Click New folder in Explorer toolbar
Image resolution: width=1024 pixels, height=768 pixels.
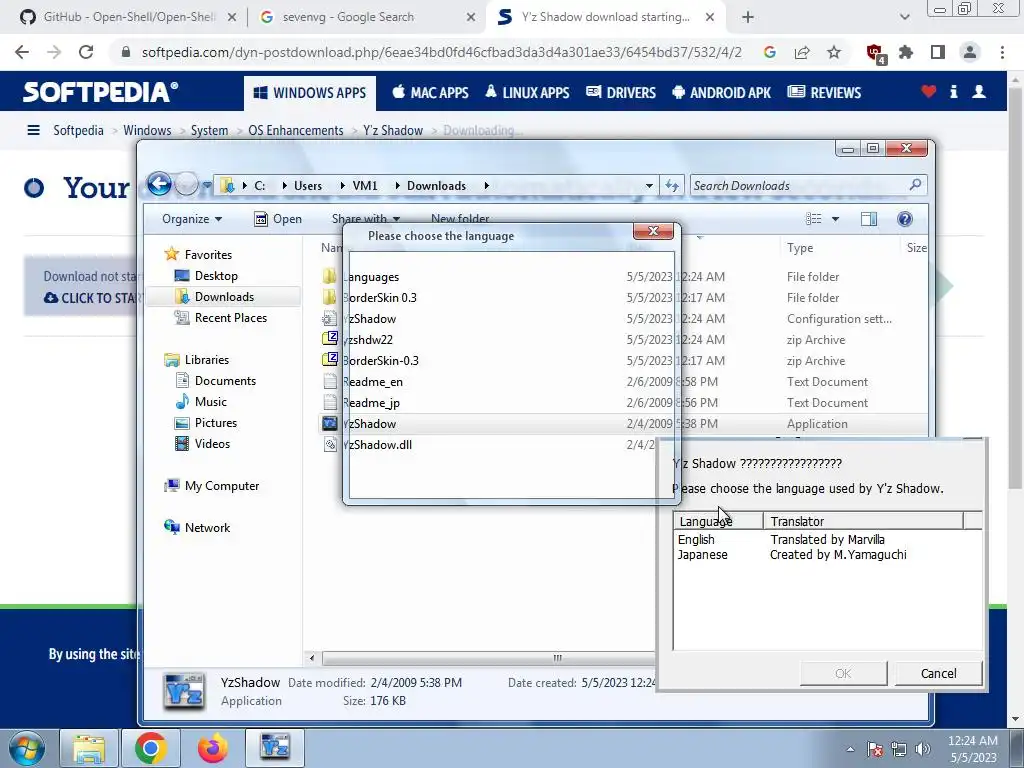pos(460,219)
